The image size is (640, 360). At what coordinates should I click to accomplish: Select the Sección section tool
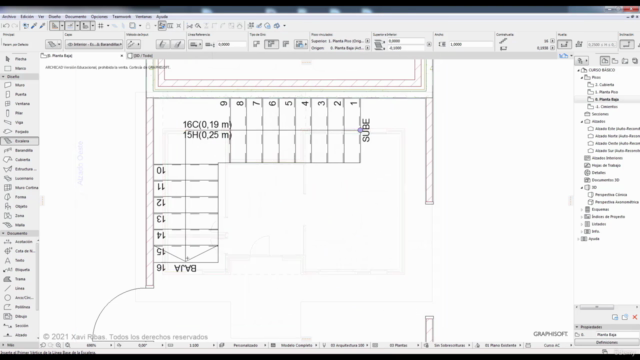pos(20,326)
